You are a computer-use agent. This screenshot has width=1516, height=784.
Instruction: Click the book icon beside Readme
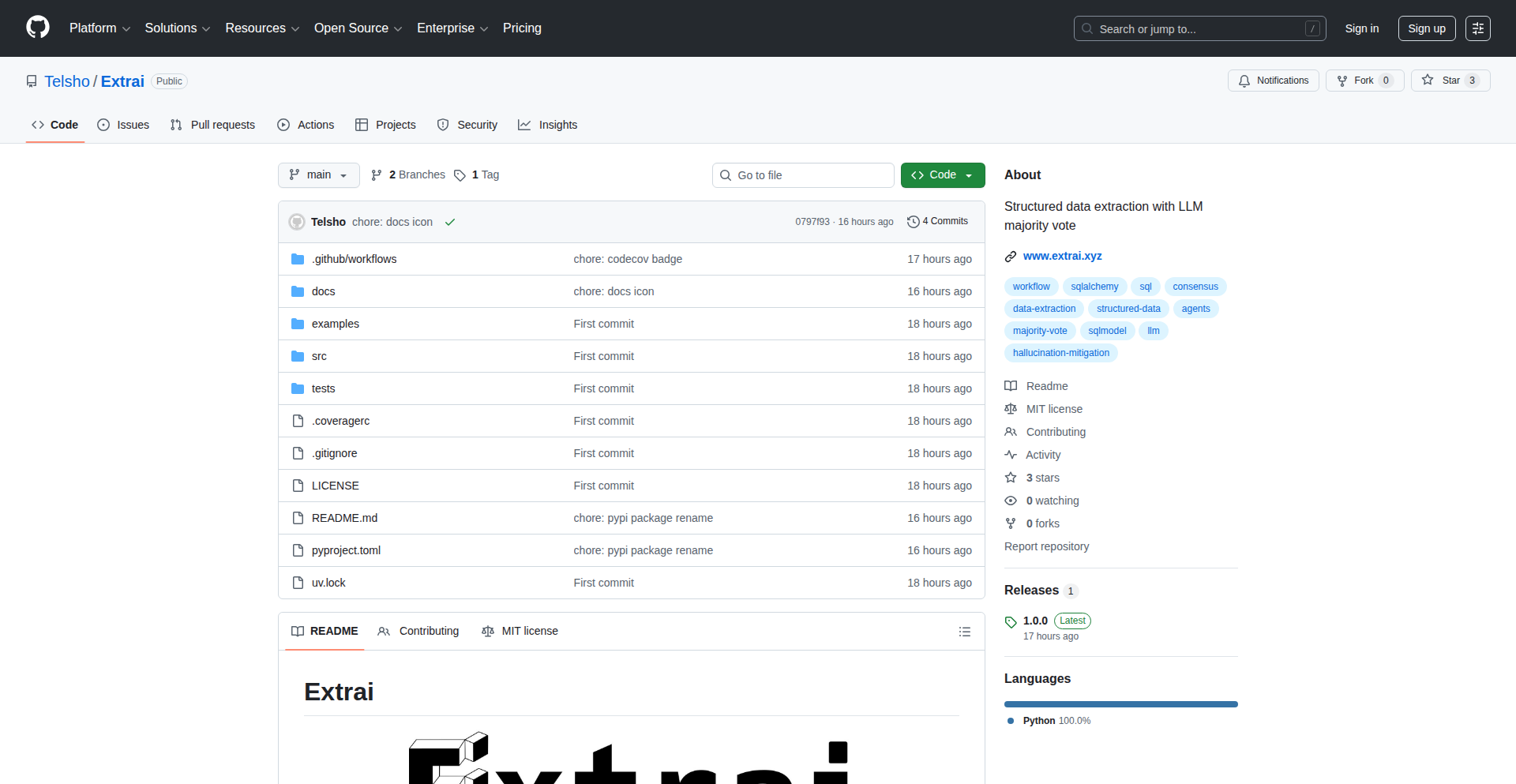point(1011,386)
